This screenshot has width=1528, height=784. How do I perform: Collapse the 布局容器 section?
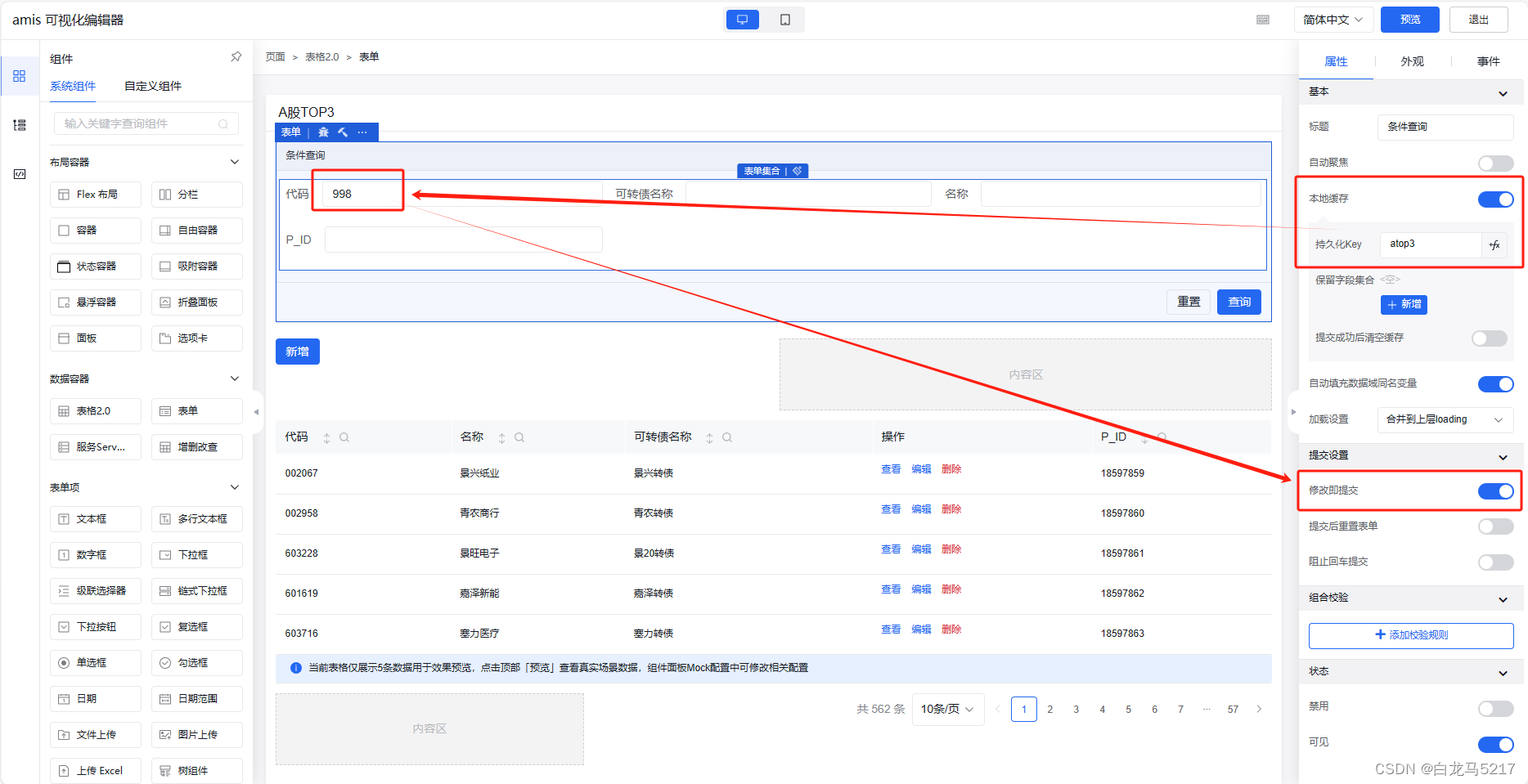click(x=235, y=162)
